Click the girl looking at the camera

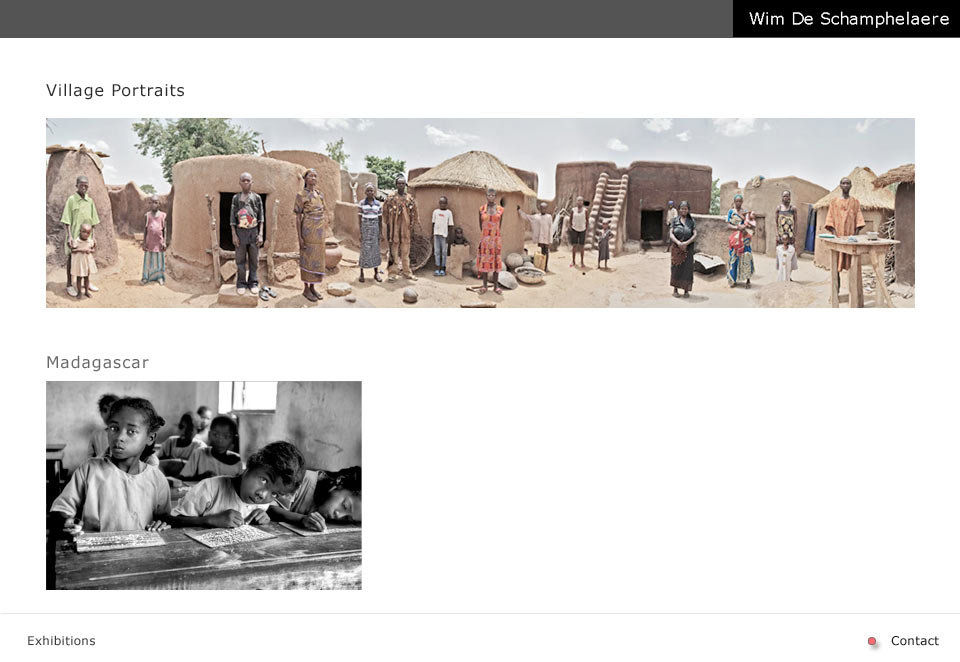[119, 465]
